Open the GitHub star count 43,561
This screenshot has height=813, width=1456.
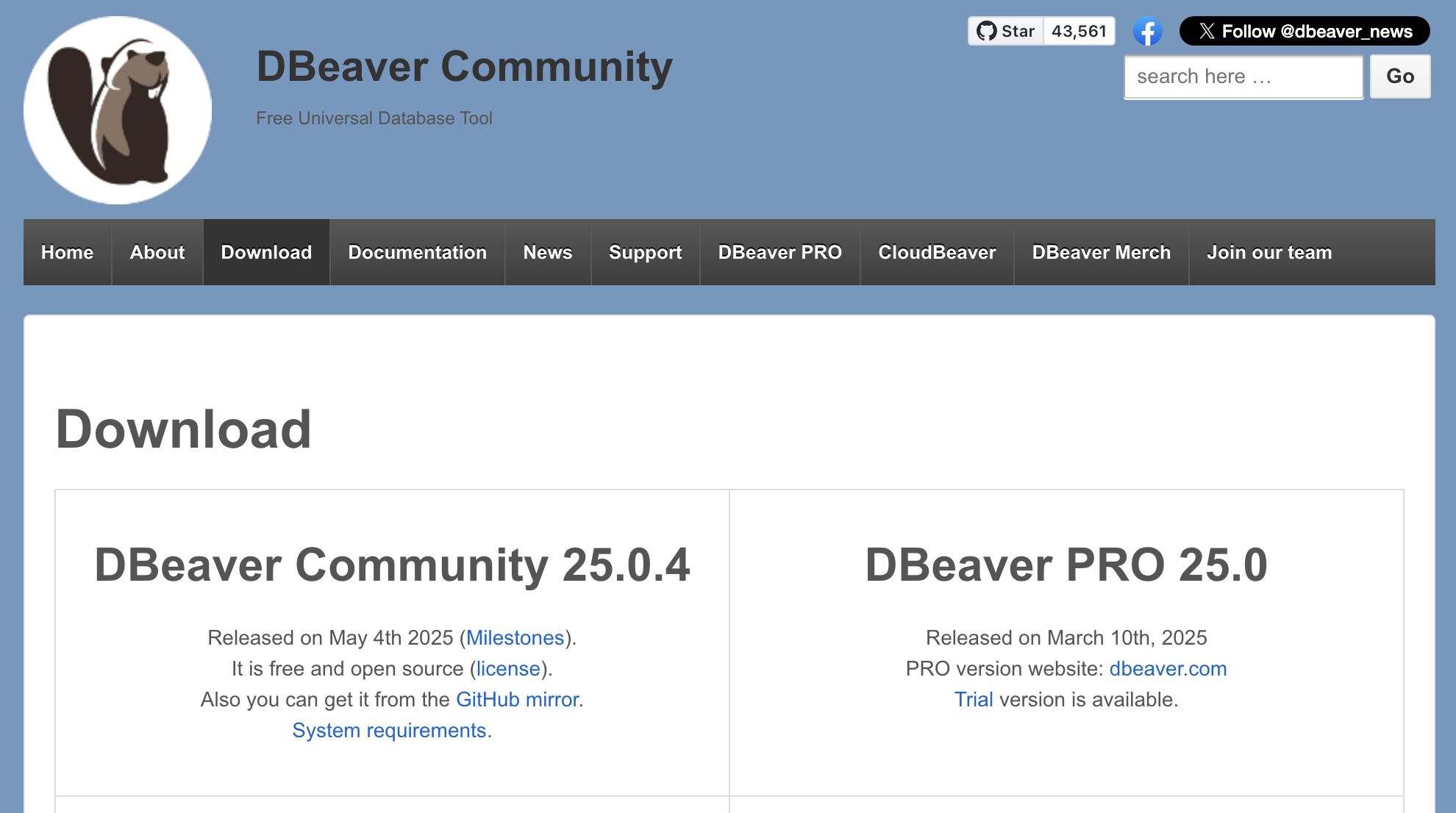coord(1079,31)
